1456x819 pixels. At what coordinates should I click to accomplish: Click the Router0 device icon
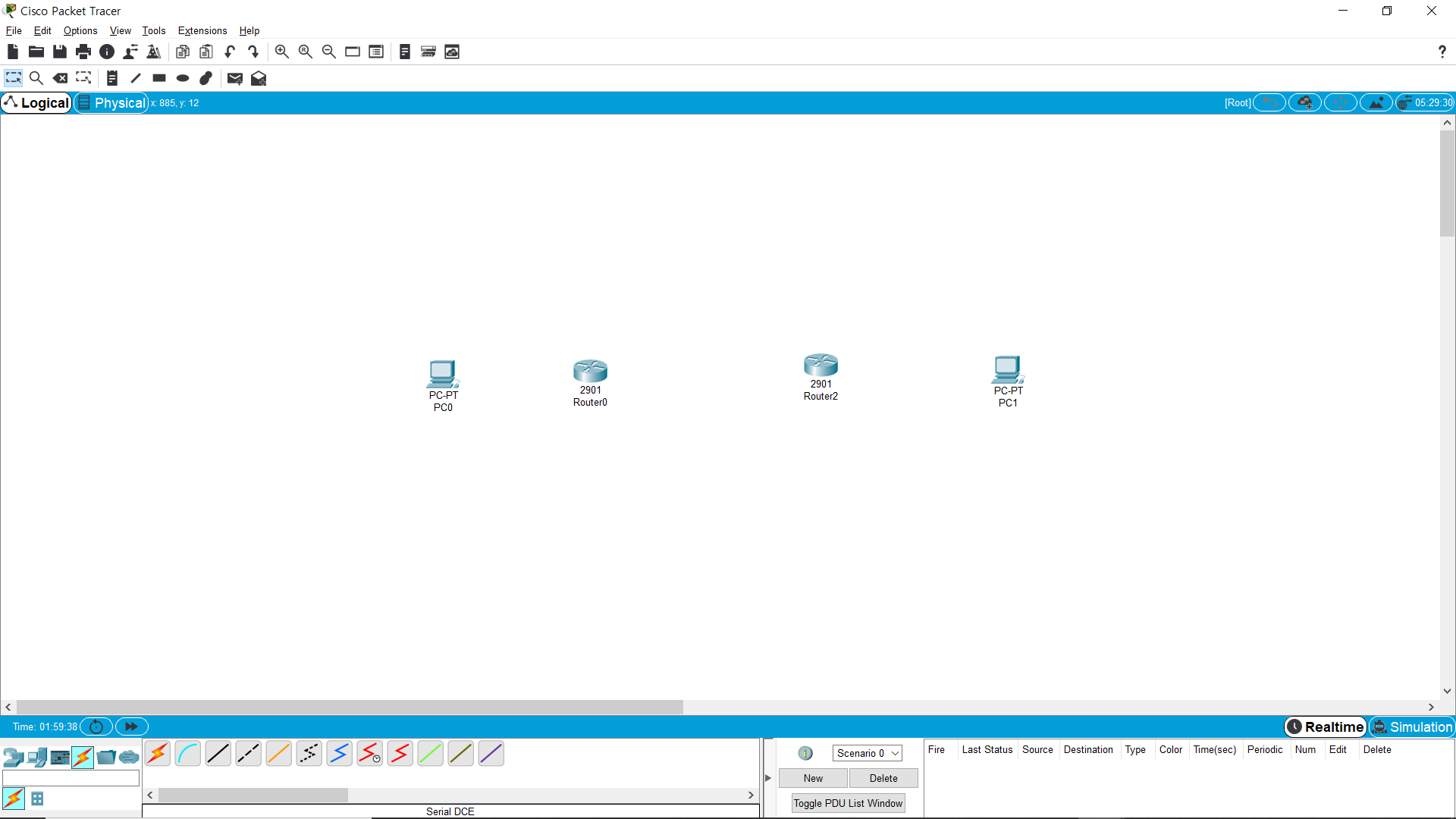[590, 372]
